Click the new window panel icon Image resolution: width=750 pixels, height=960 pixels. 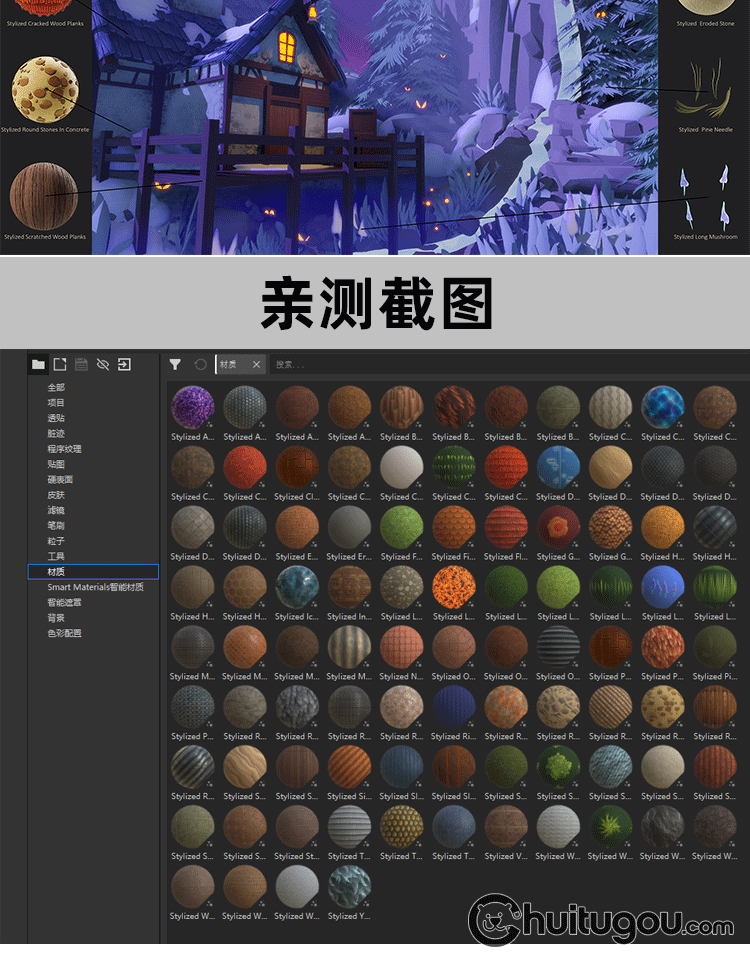coord(60,365)
